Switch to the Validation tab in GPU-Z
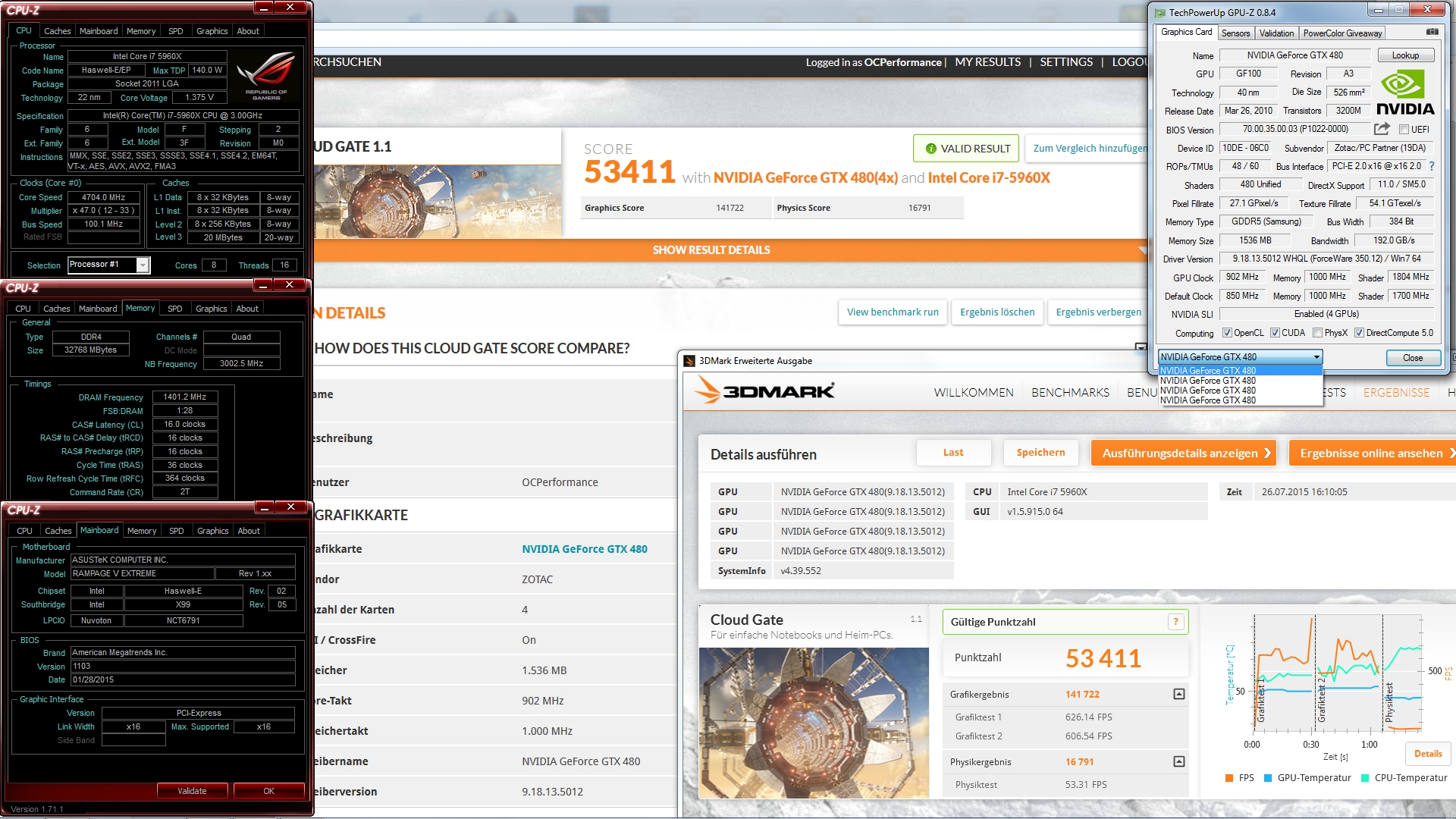 (x=1276, y=33)
